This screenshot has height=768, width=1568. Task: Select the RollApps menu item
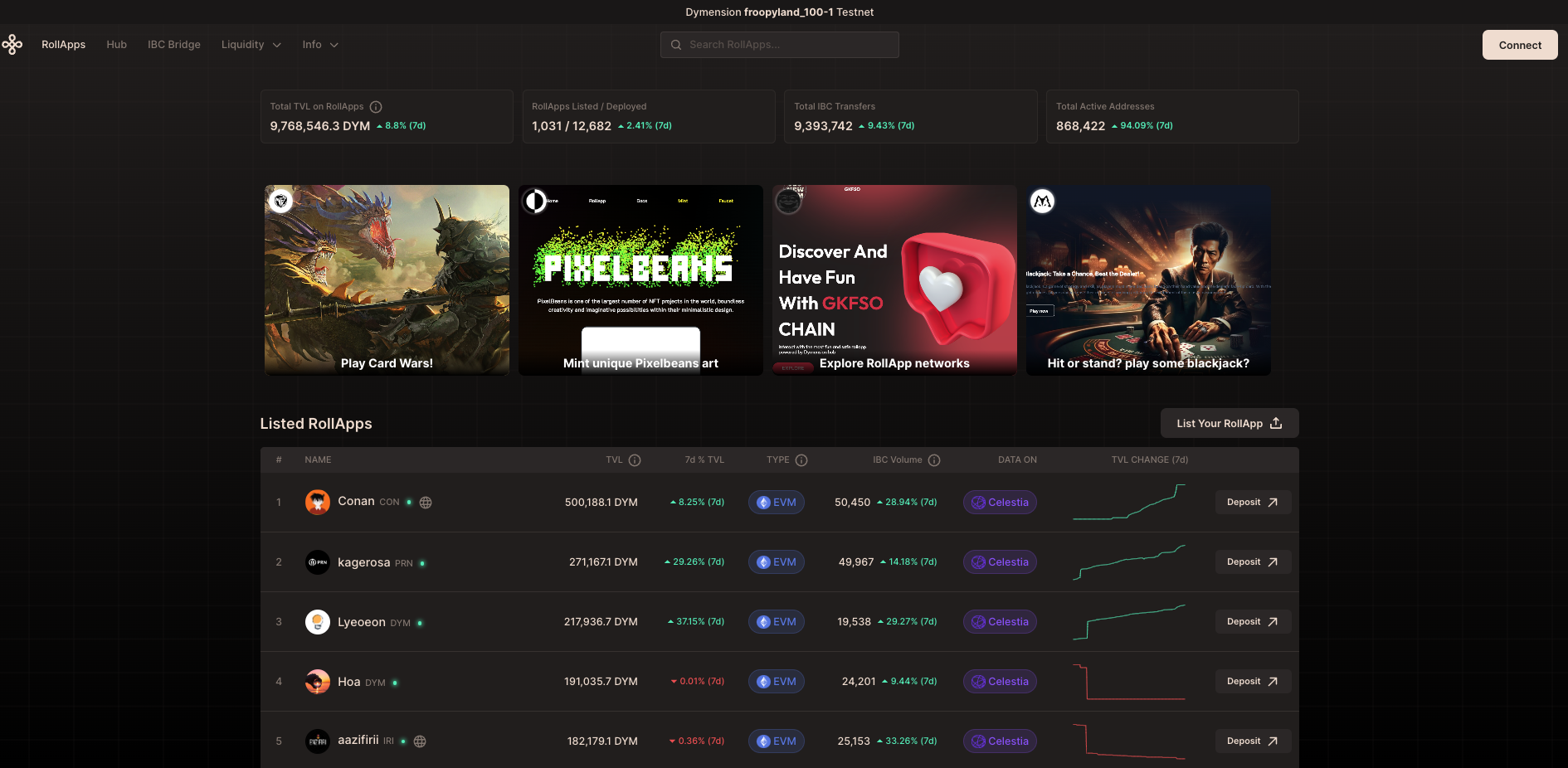(x=63, y=44)
